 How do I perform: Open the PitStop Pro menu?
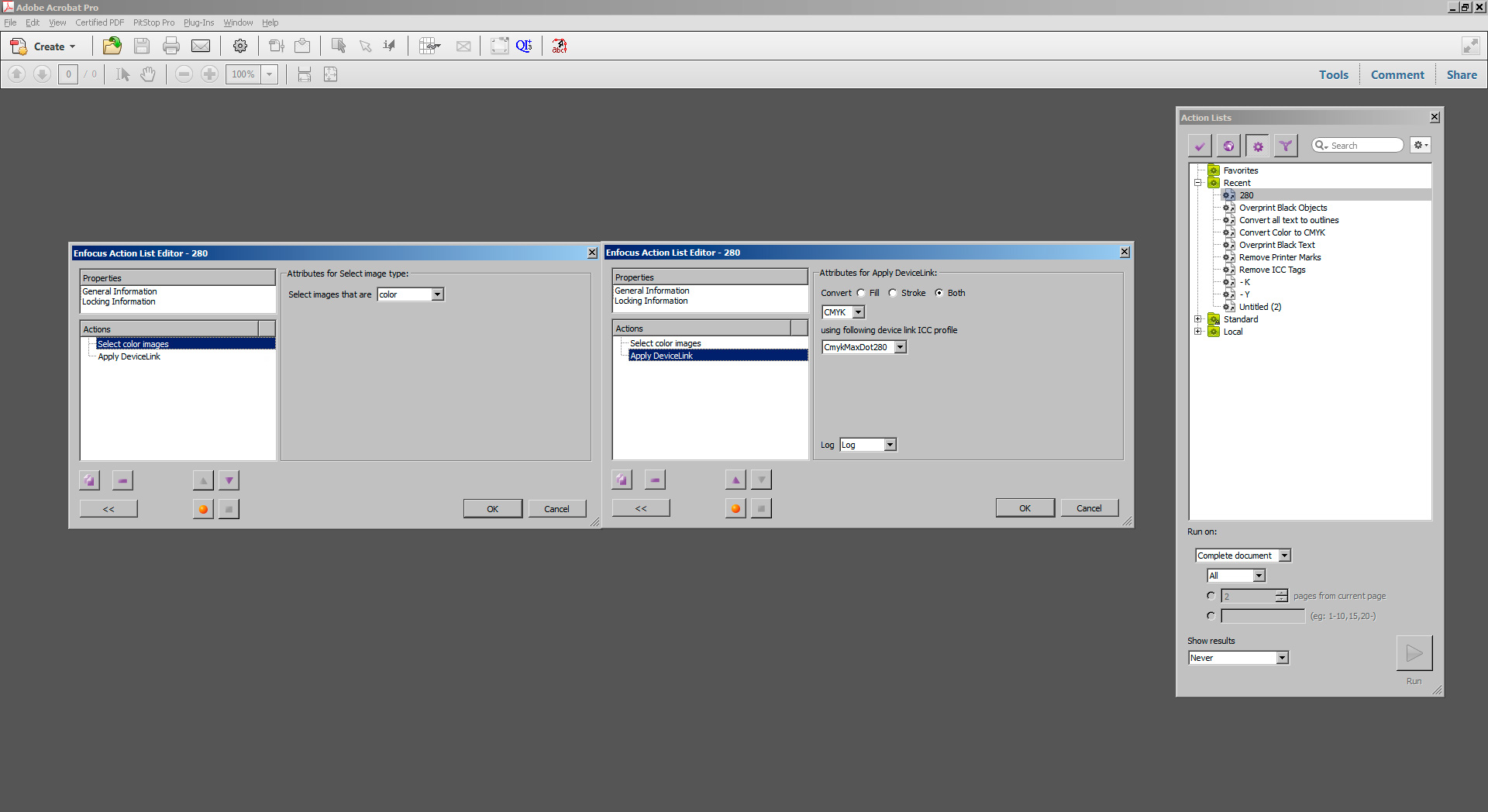[154, 22]
